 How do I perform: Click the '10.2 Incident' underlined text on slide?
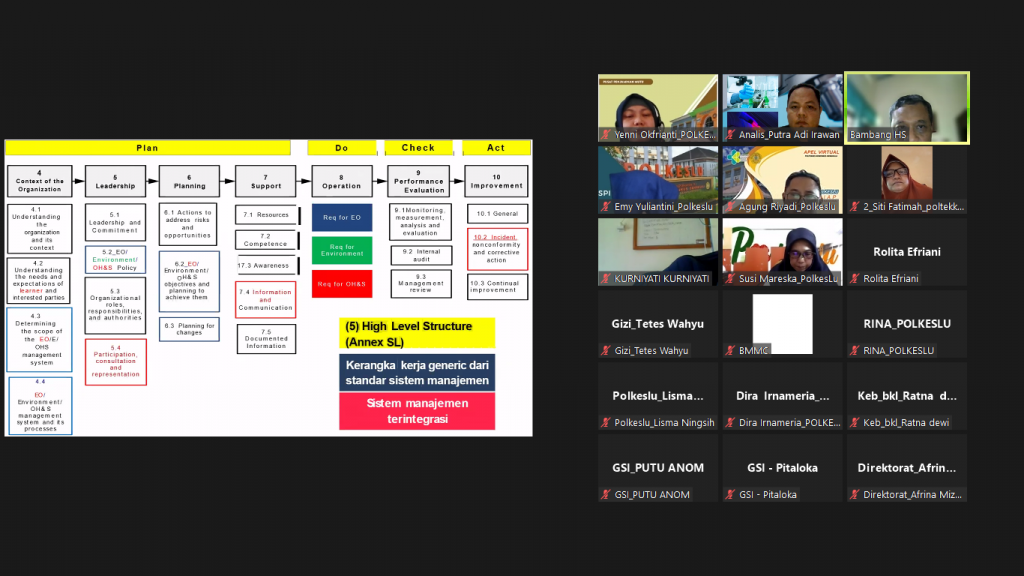pos(496,237)
